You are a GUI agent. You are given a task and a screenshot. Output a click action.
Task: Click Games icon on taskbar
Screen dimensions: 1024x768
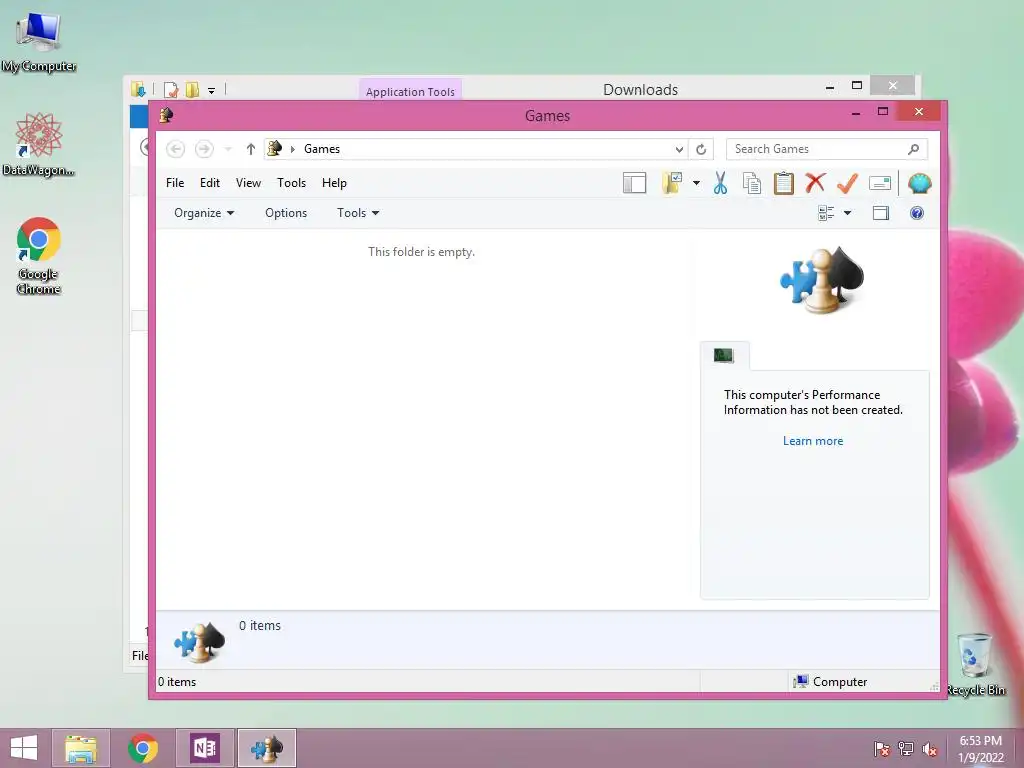coord(266,748)
